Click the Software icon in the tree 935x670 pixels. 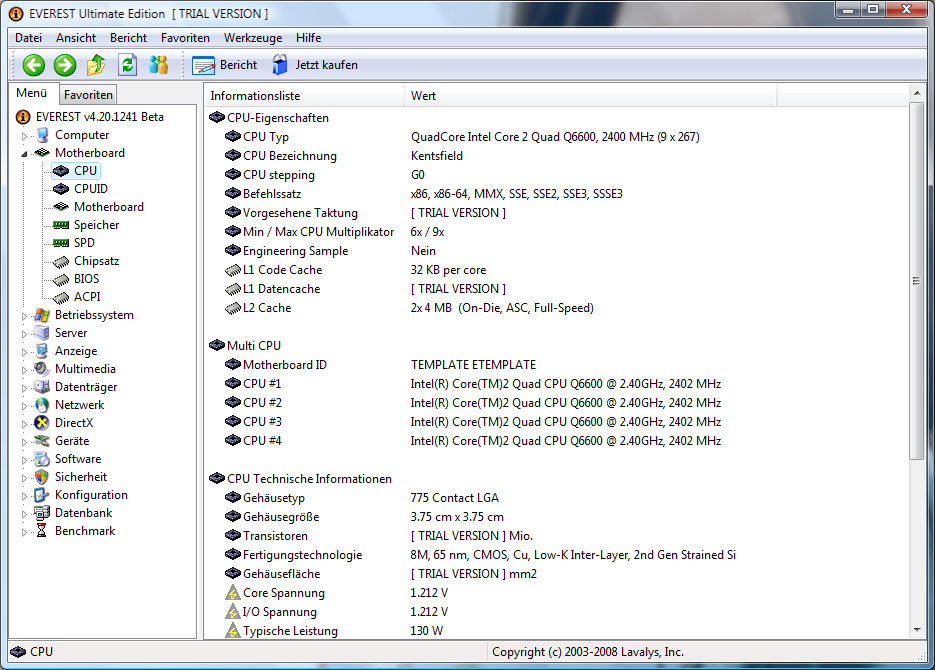pos(42,459)
